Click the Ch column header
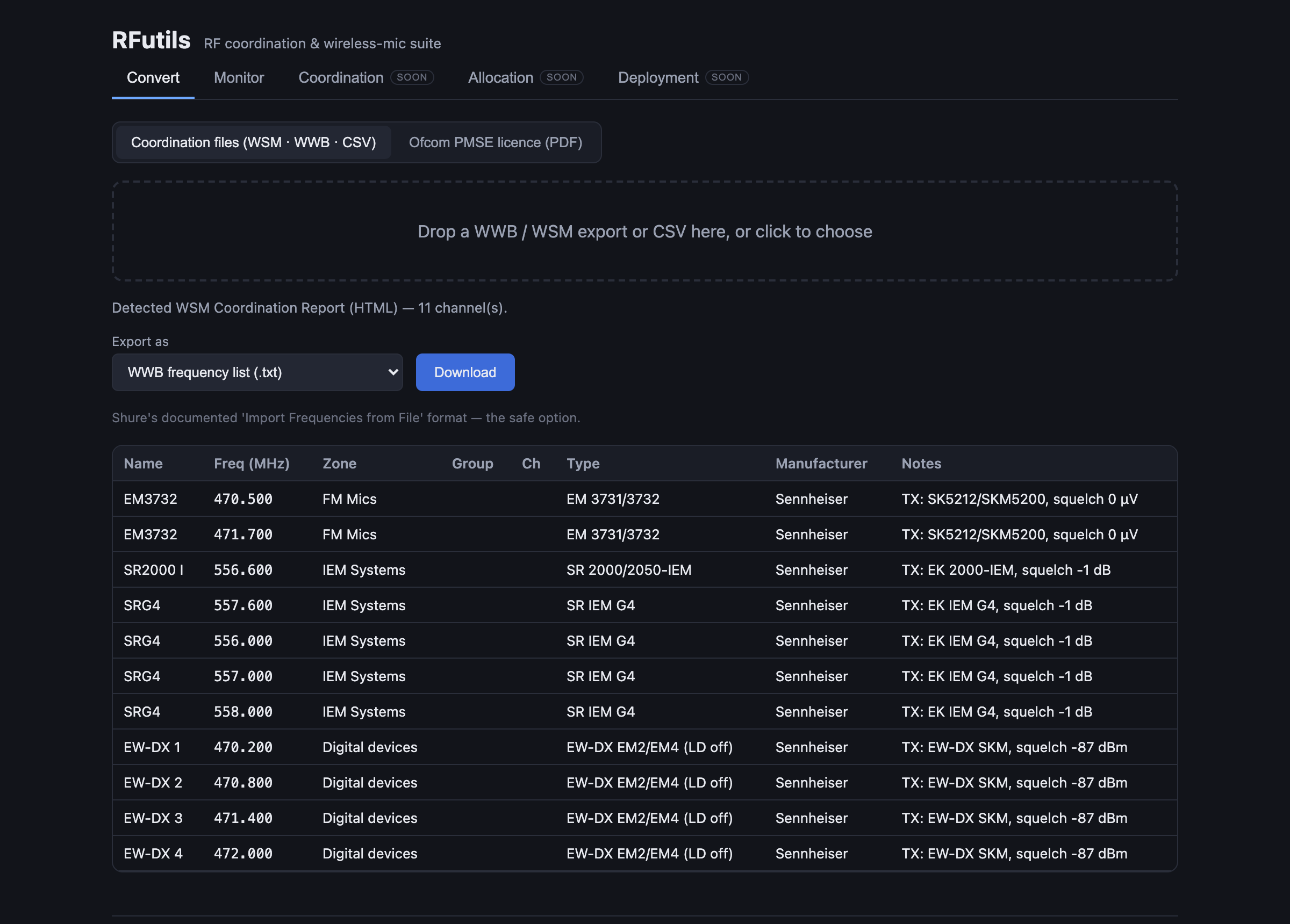This screenshot has height=924, width=1290. [531, 464]
